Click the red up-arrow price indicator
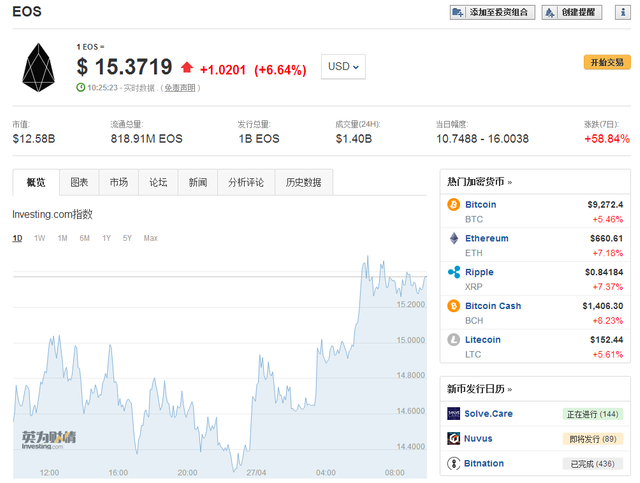 coord(187,67)
